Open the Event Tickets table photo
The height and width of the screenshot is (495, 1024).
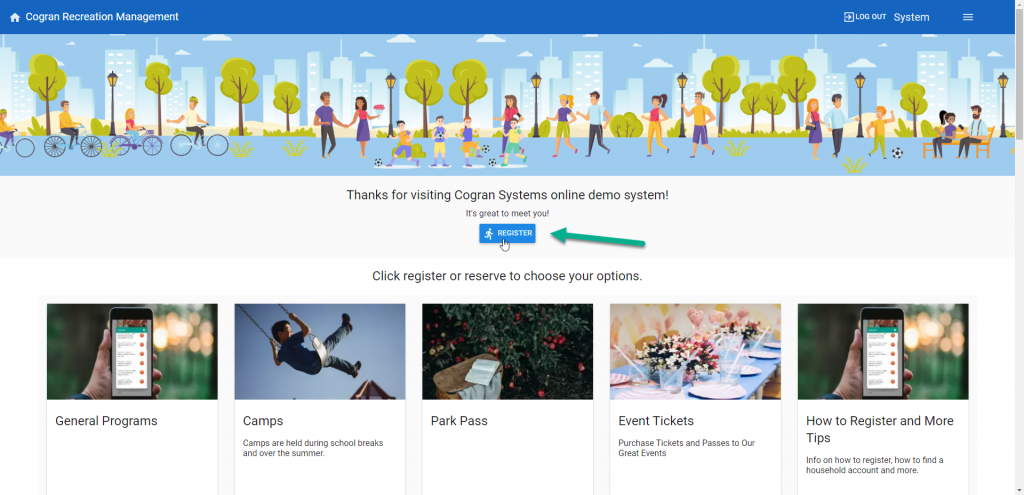tap(696, 351)
